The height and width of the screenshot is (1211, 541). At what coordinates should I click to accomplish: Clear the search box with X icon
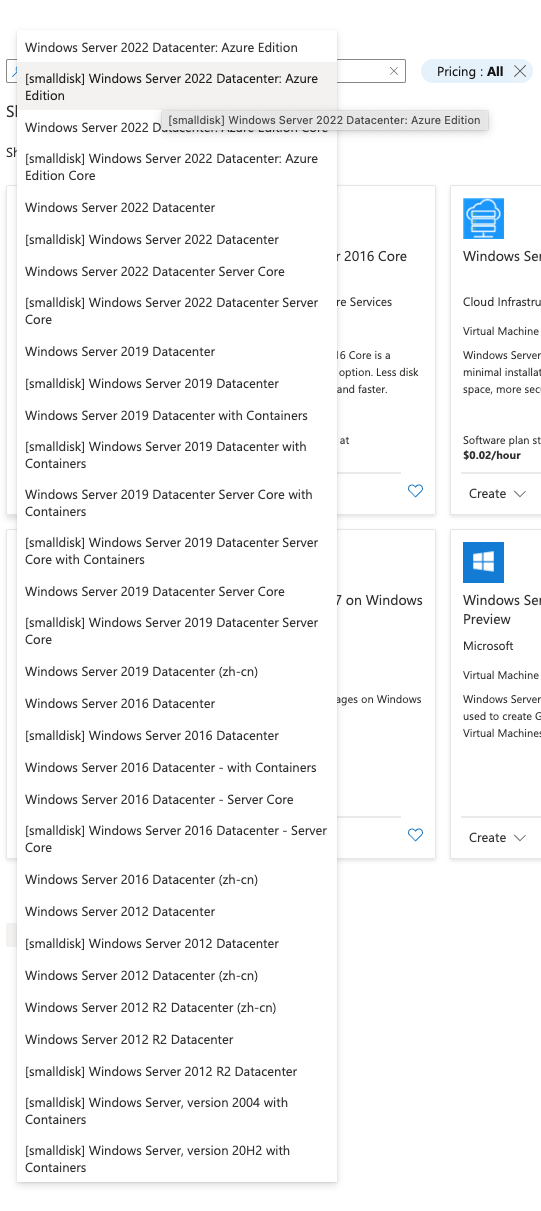click(x=394, y=71)
